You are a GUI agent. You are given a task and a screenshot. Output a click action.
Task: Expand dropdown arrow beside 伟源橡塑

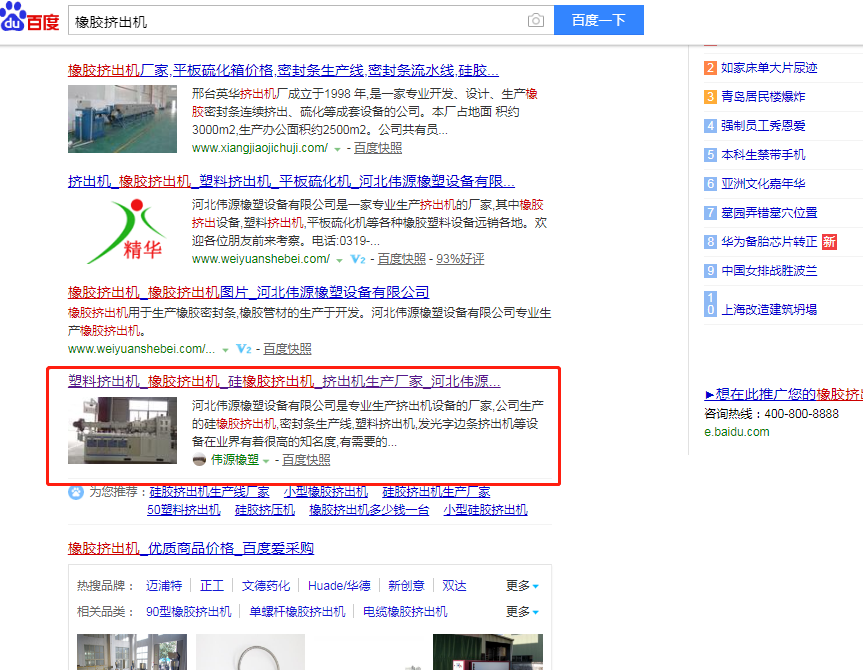tap(266, 461)
